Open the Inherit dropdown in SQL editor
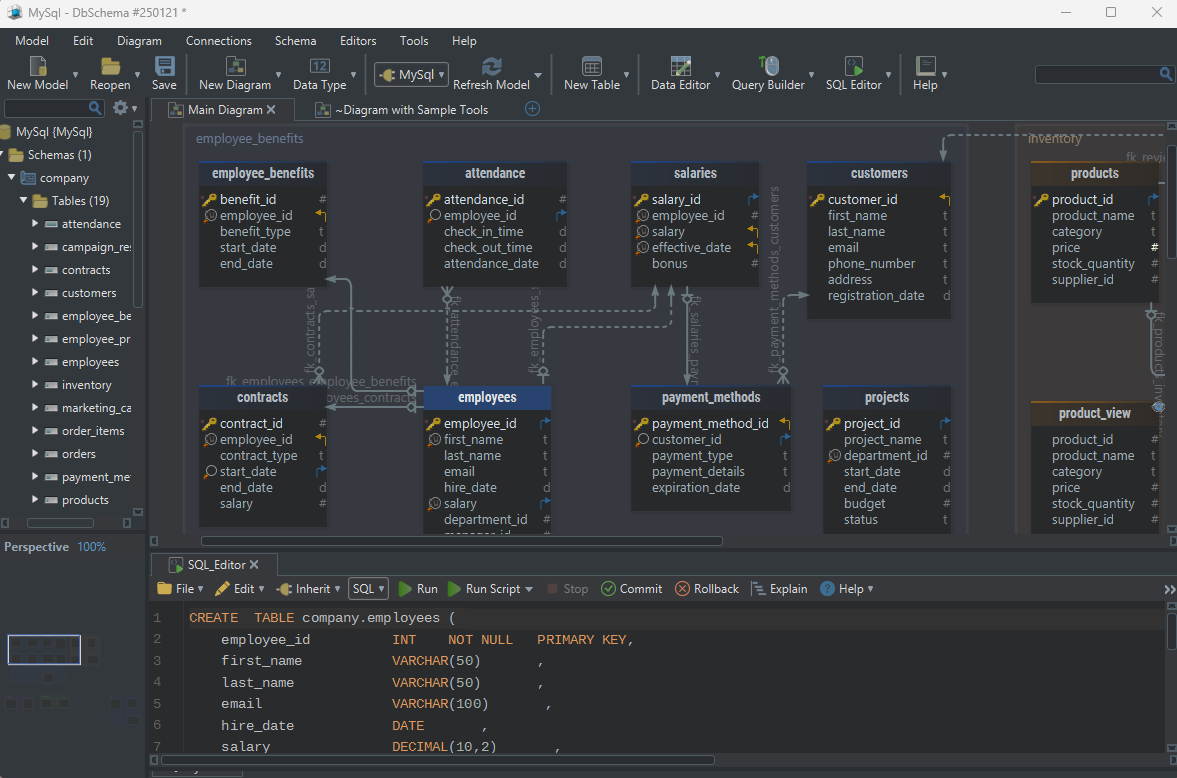This screenshot has width=1177, height=778. pos(309,589)
